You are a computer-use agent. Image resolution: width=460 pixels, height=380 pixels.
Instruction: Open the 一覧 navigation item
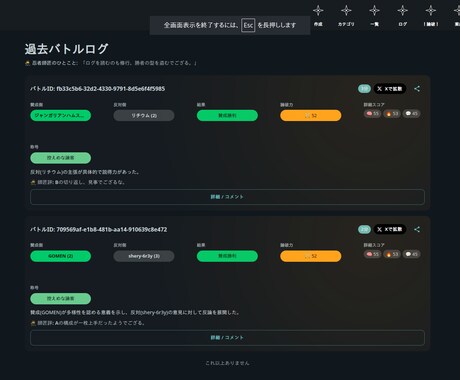pos(374,16)
